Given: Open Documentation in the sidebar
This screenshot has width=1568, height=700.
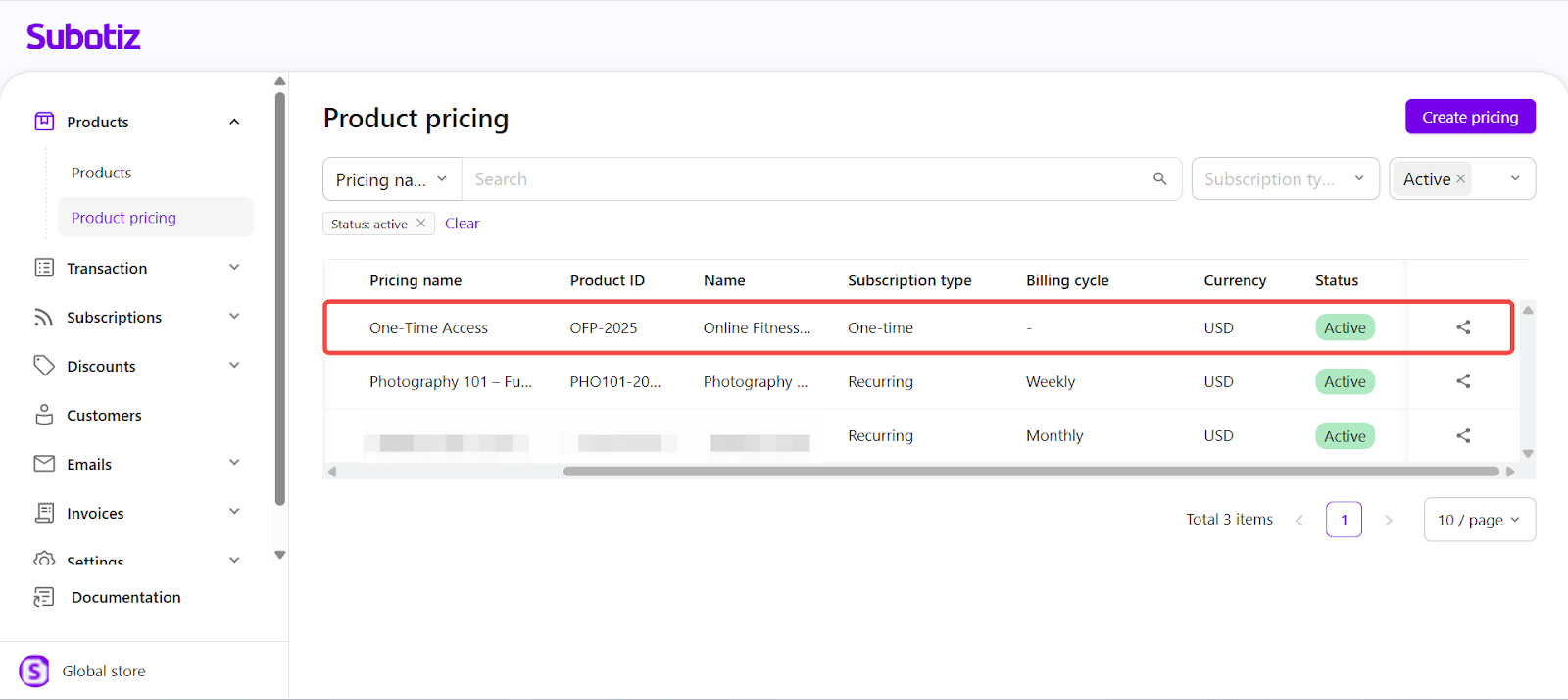Looking at the screenshot, I should pos(125,597).
